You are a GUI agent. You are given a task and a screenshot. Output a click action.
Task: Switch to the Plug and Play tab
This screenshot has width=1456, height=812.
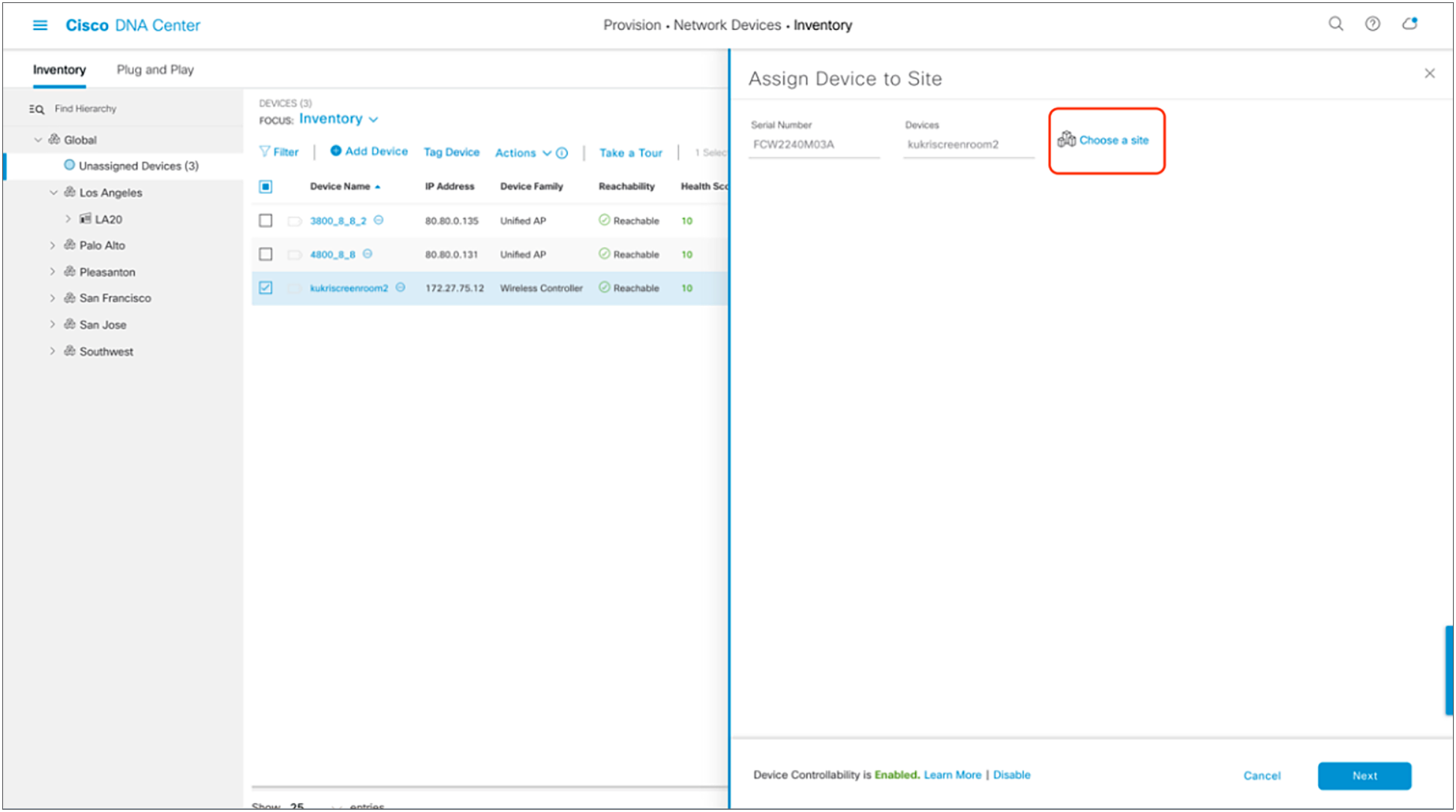point(155,70)
